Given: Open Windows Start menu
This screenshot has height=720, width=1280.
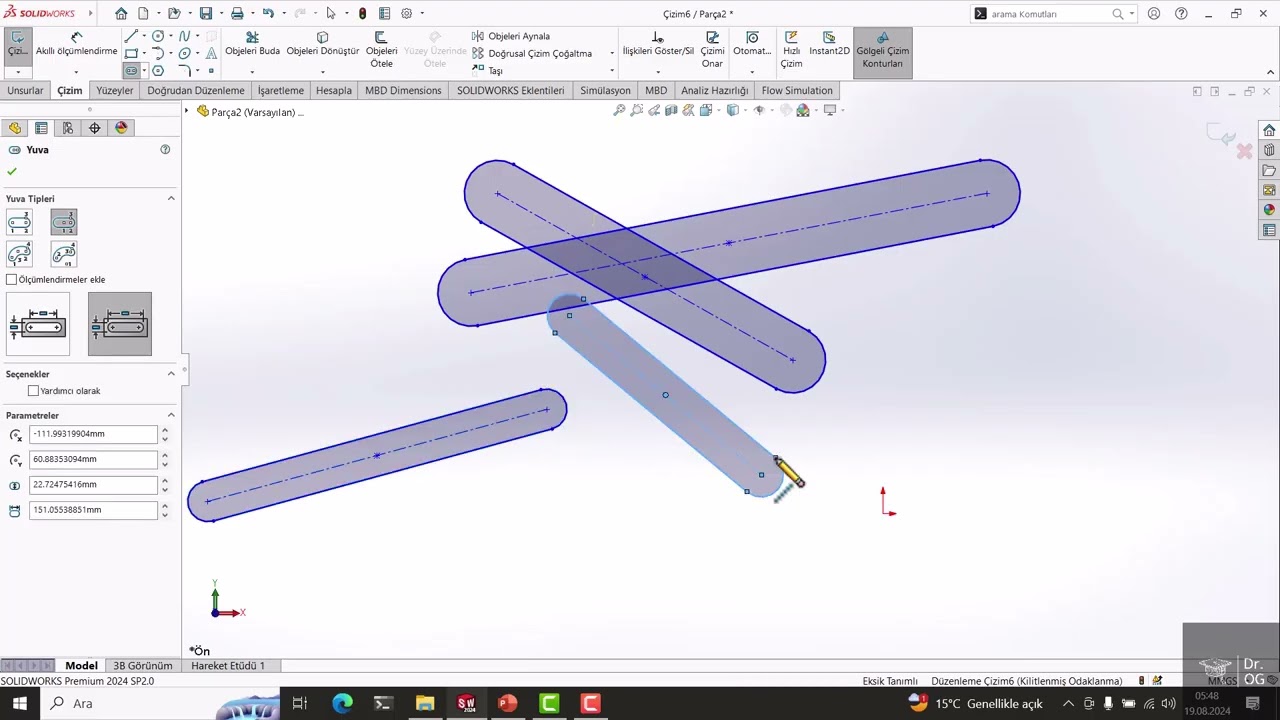Looking at the screenshot, I should coord(18,703).
